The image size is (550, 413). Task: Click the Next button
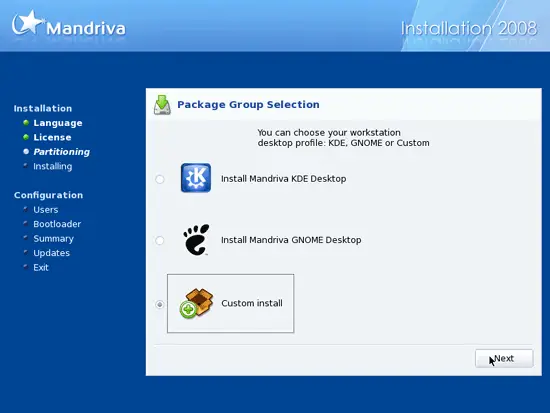(x=504, y=359)
